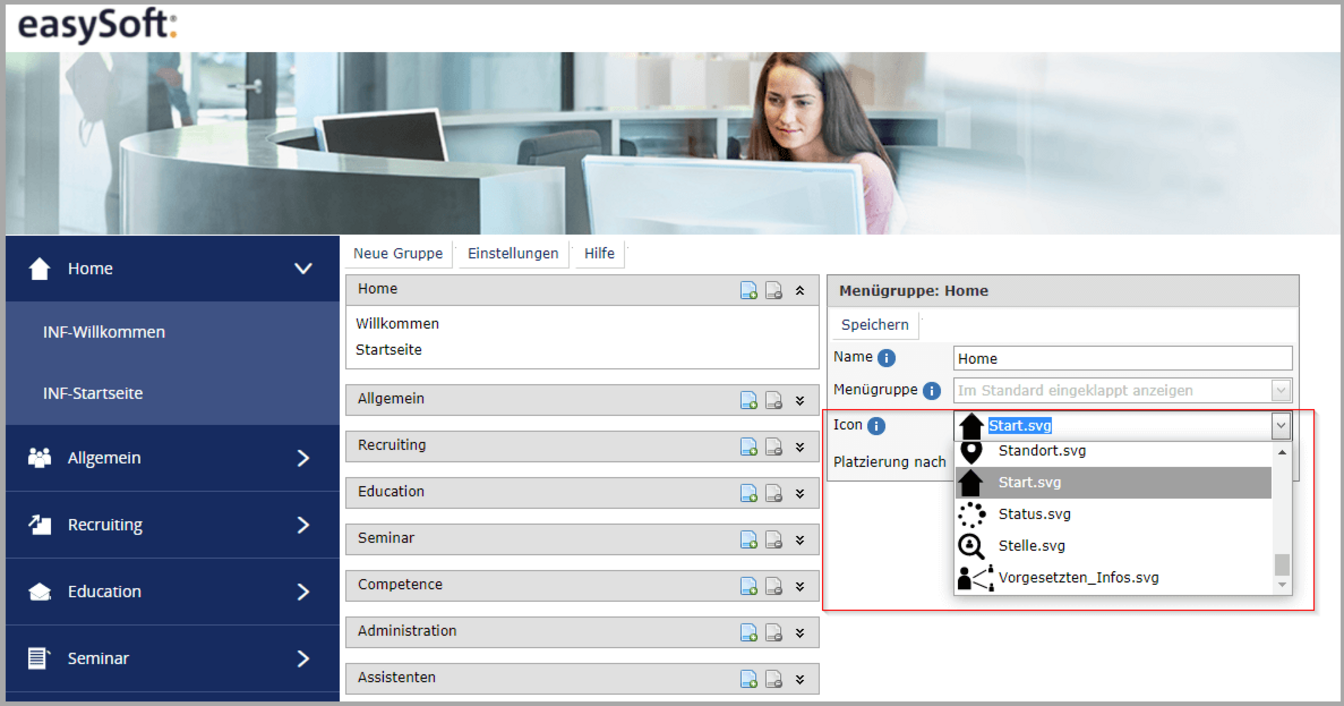Click the add-page icon in the Assistenten header
1344x706 pixels.
click(748, 680)
